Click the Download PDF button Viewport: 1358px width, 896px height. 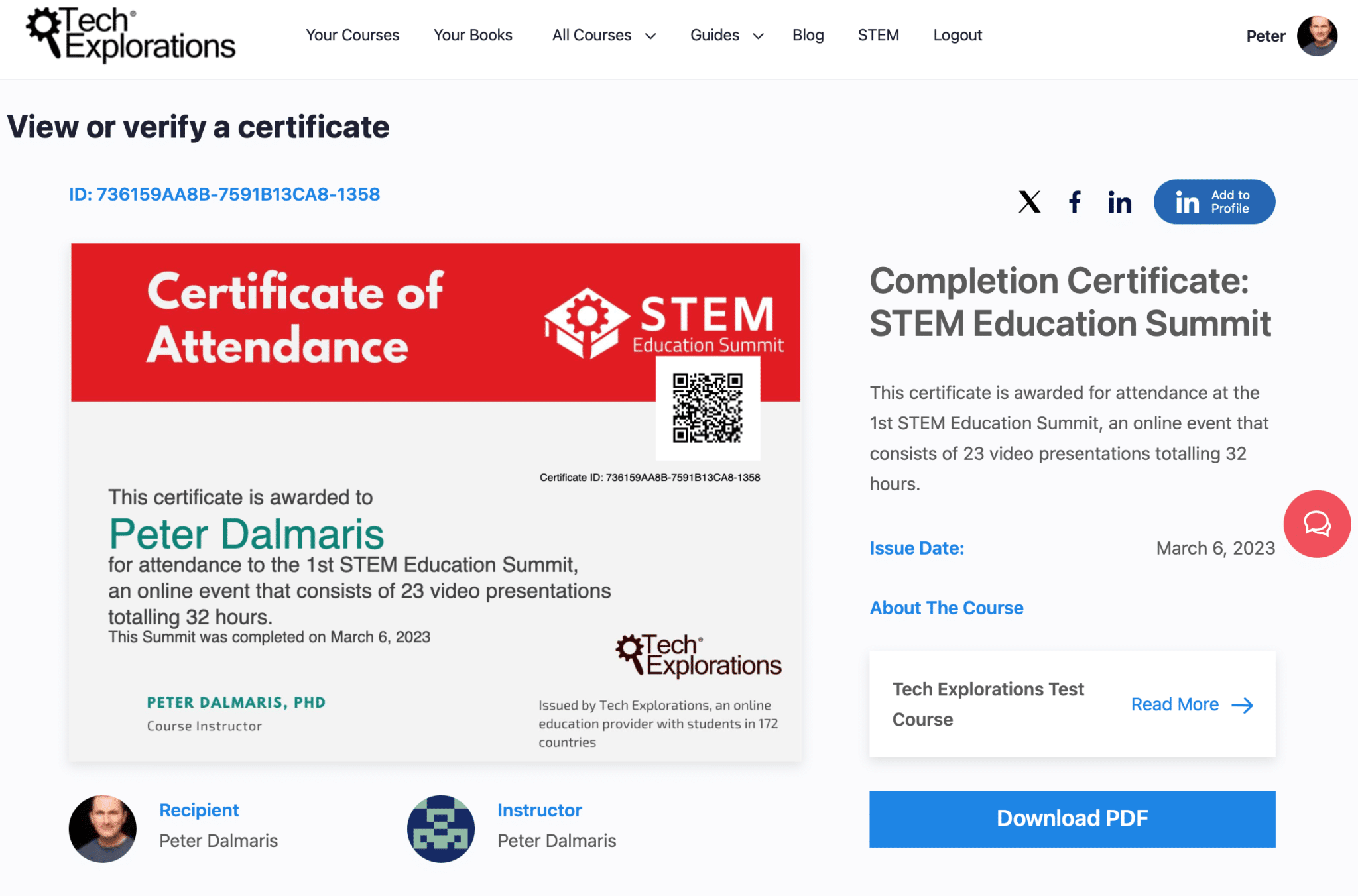point(1072,818)
